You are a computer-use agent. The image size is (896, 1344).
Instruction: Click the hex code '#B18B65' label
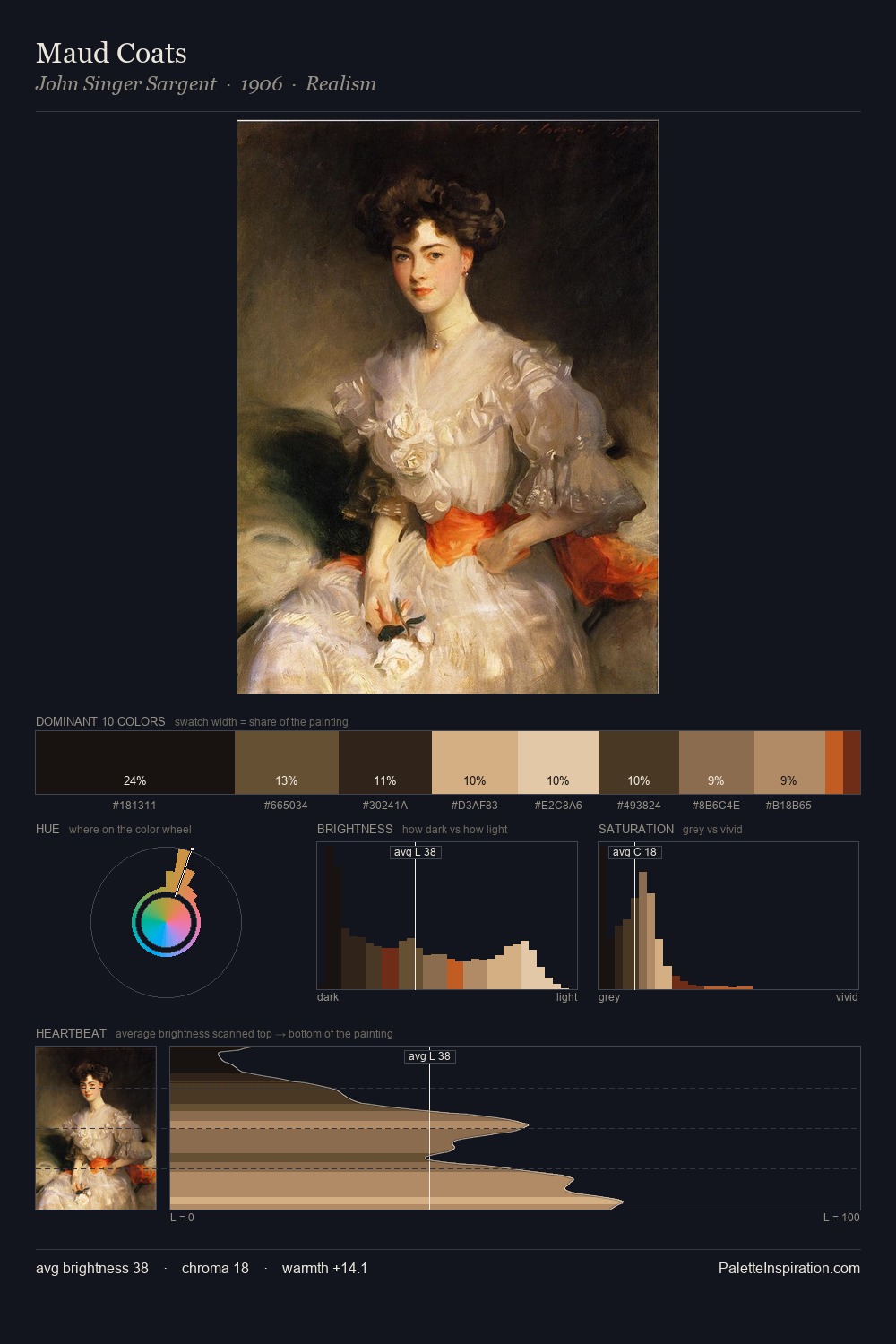(x=788, y=805)
